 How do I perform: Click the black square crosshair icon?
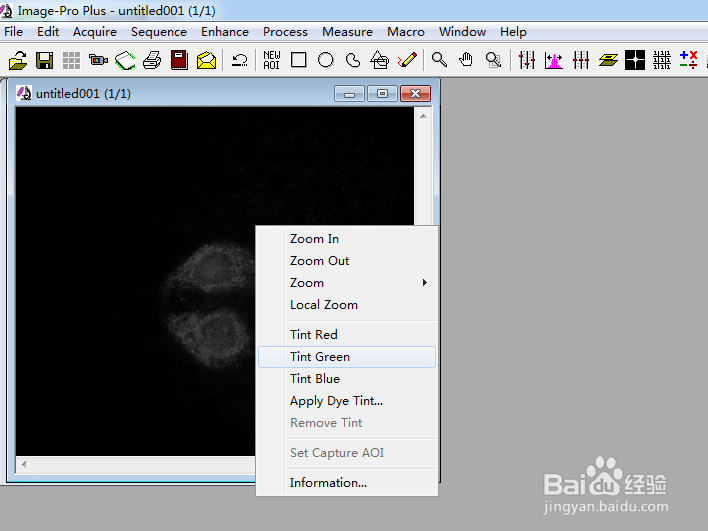click(635, 60)
